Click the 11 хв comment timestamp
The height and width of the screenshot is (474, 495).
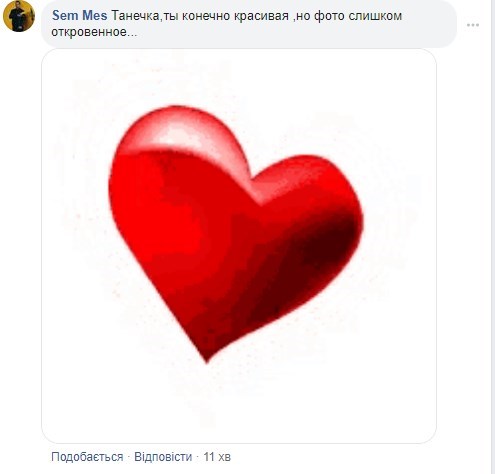[217, 456]
